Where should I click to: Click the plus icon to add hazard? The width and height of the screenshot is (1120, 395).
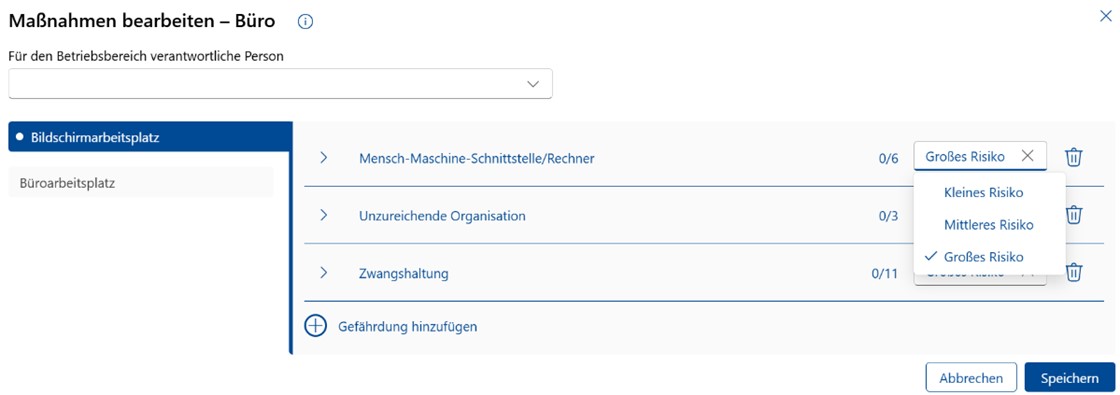[315, 326]
